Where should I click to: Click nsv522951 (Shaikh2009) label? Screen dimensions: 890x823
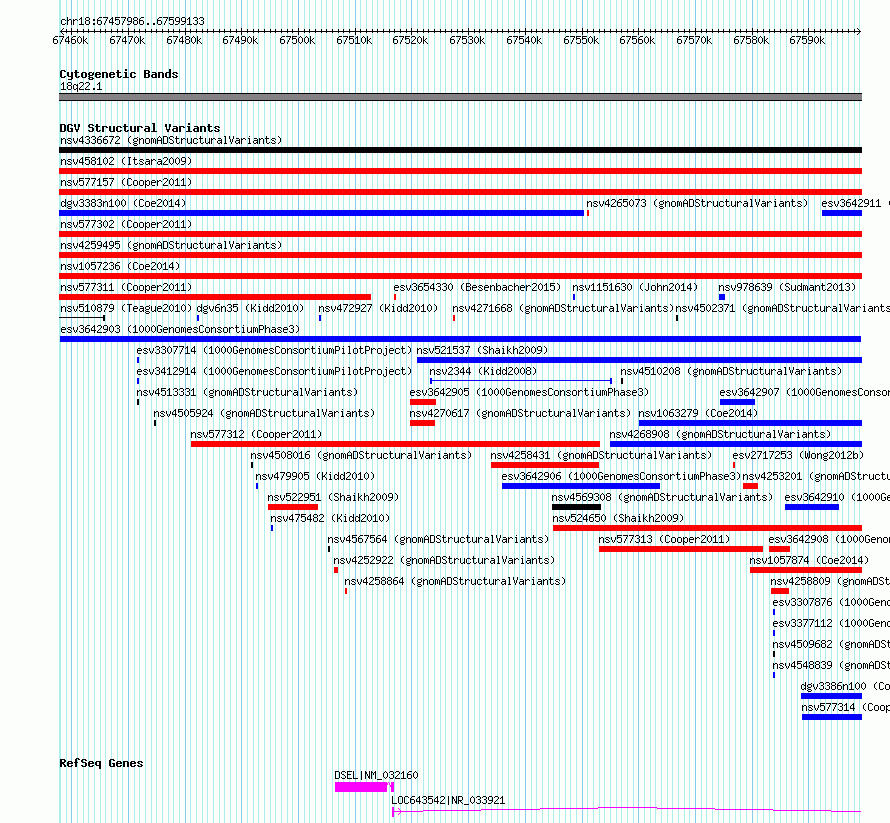333,497
